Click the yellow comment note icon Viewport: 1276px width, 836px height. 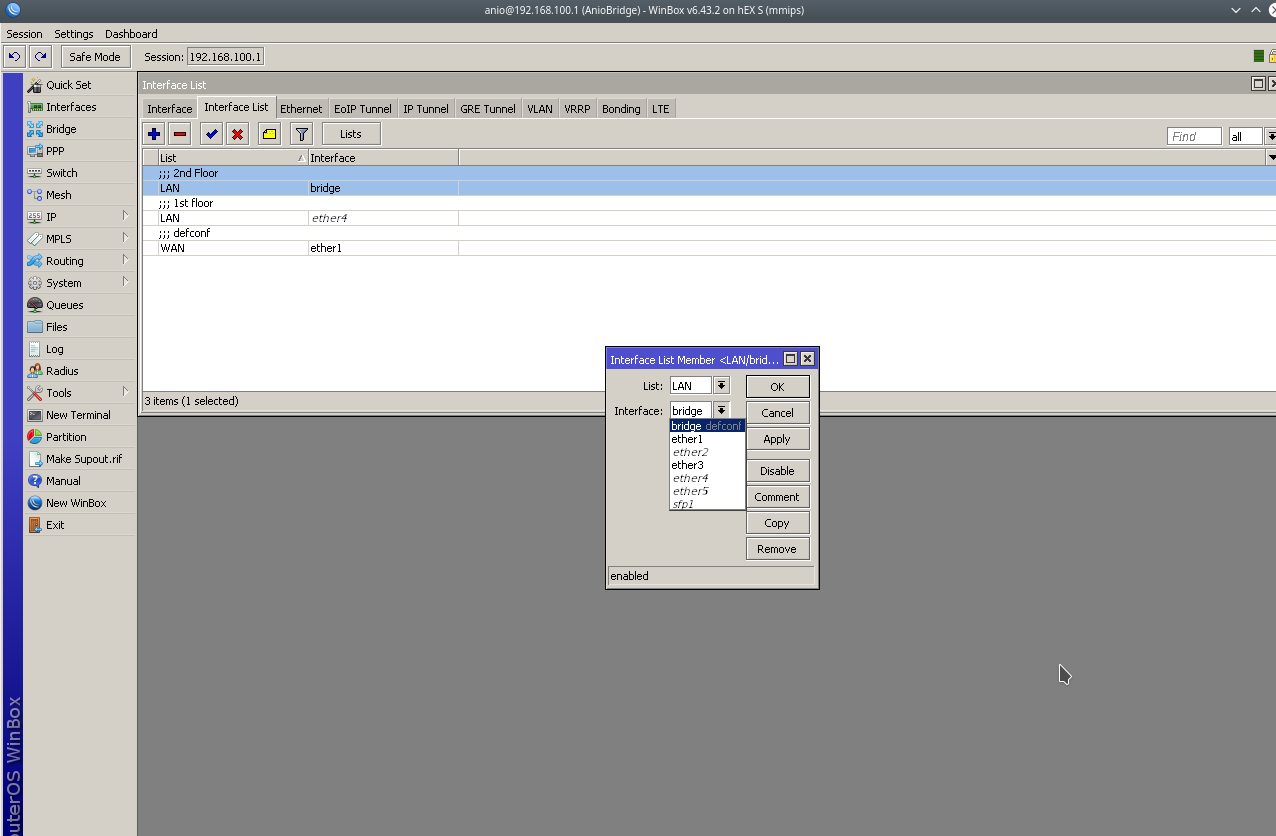point(269,134)
